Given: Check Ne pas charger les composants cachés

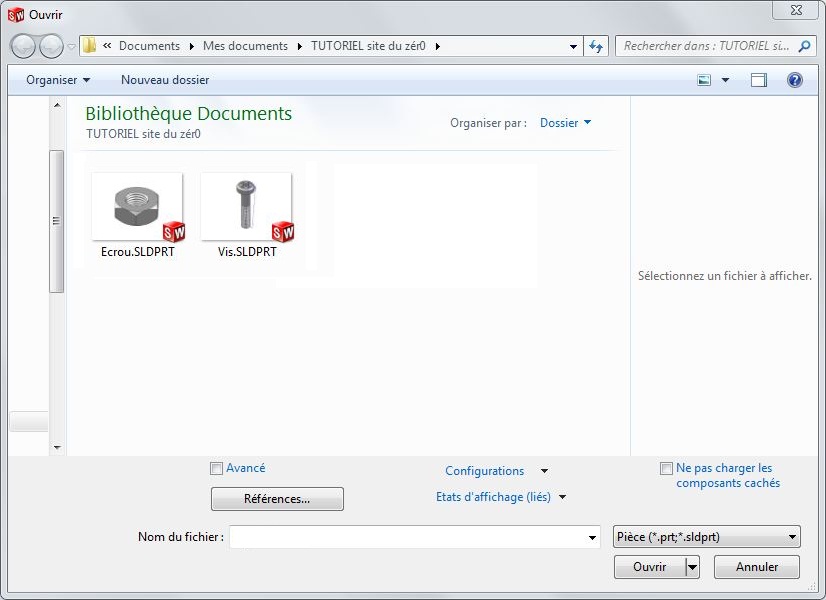Looking at the screenshot, I should [x=666, y=468].
